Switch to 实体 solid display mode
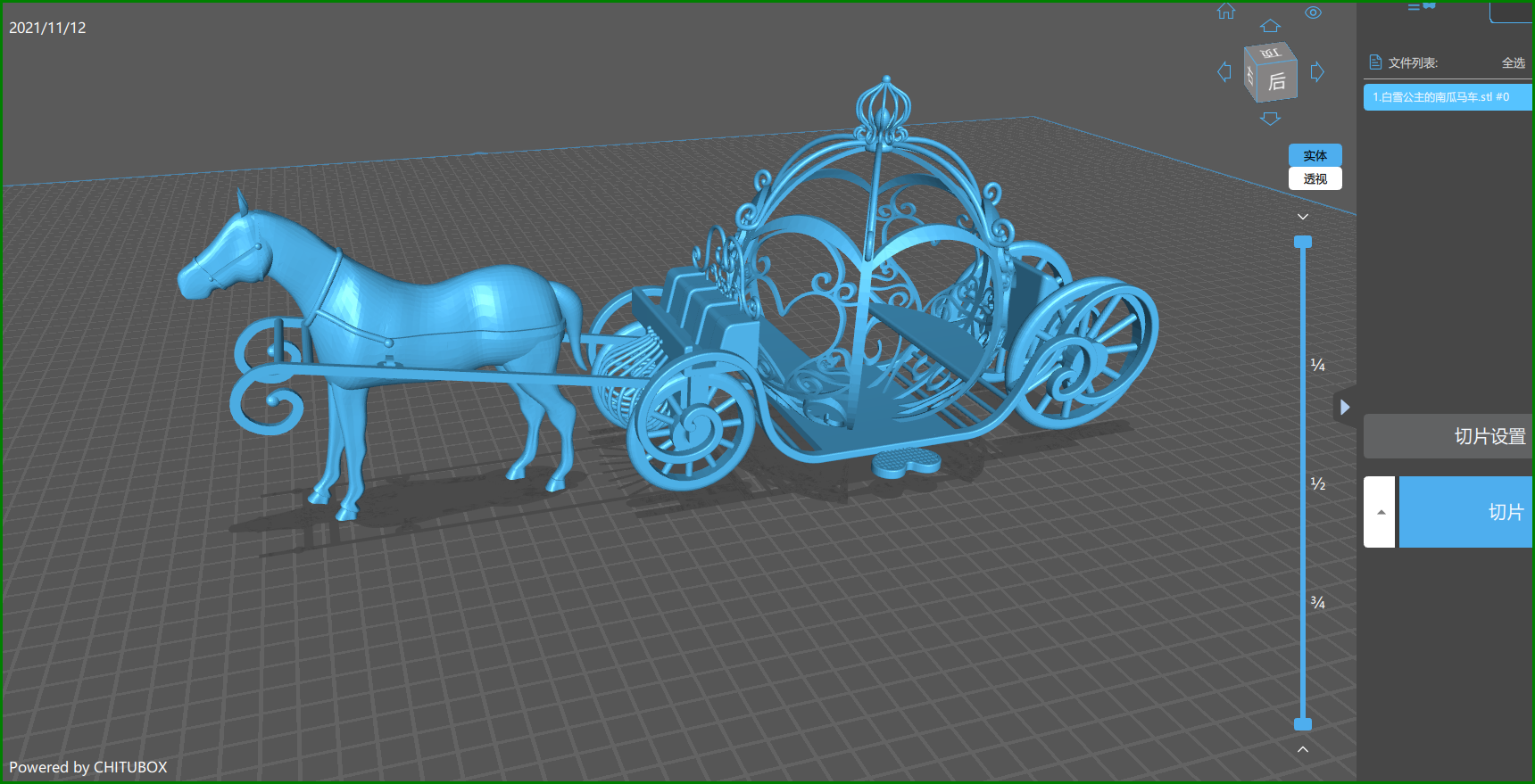Screen dimensions: 1535x784 point(1315,155)
